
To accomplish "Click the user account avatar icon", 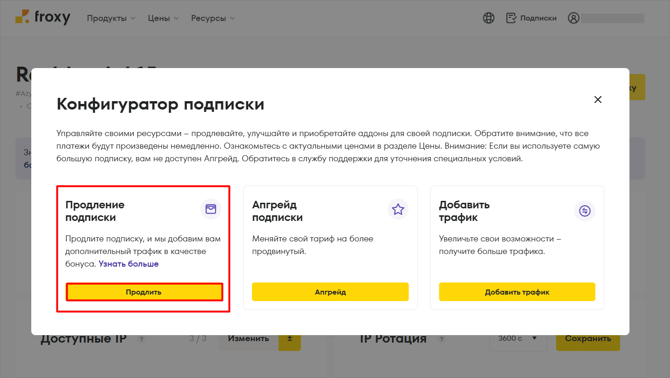I will (x=573, y=18).
